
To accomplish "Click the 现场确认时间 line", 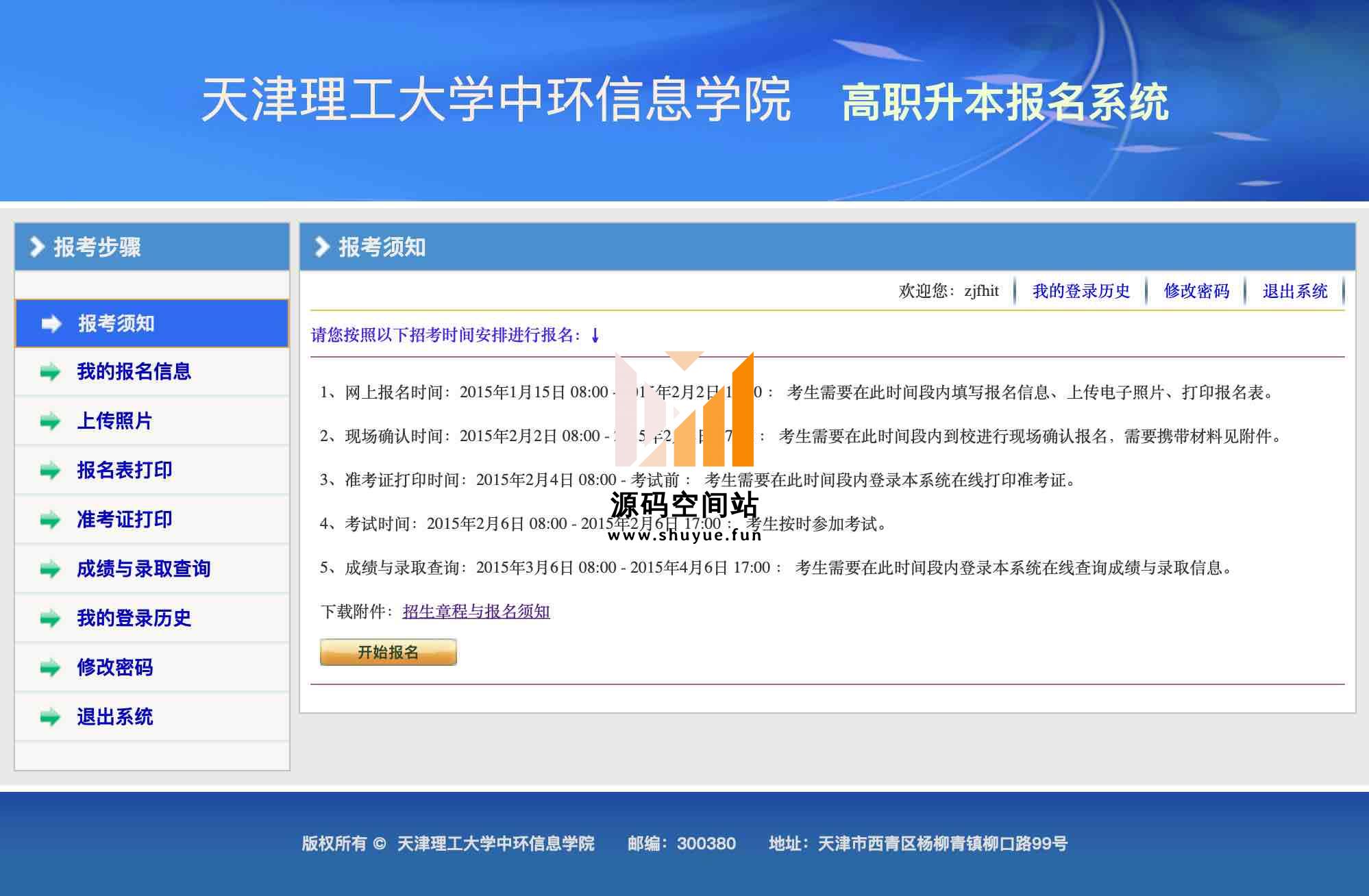I will click(x=802, y=436).
